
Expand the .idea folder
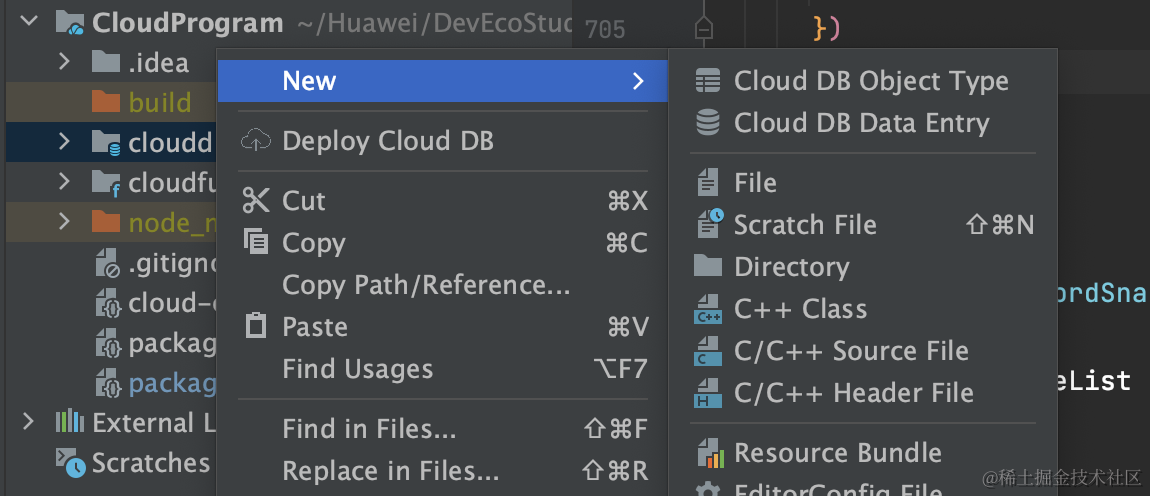click(64, 62)
